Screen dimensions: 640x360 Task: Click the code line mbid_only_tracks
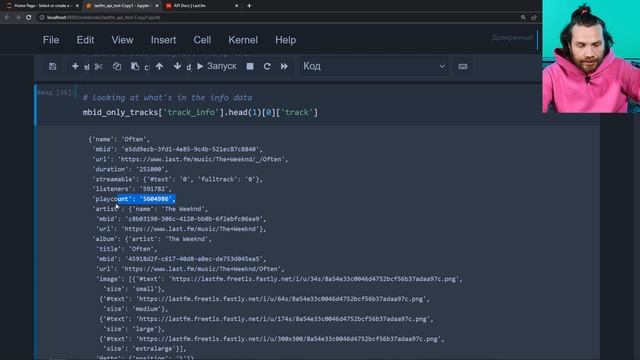pos(200,112)
